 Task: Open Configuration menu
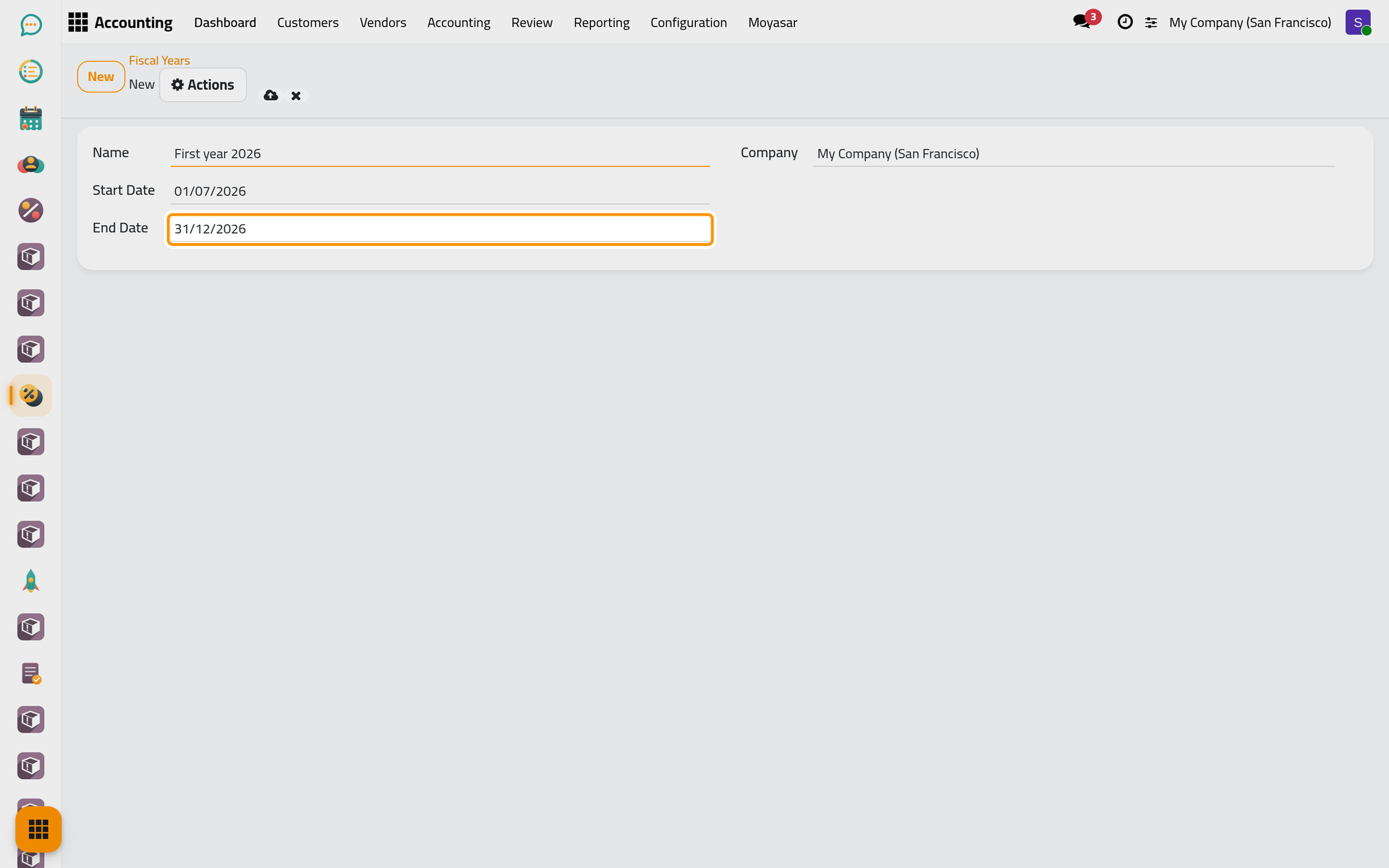point(689,22)
